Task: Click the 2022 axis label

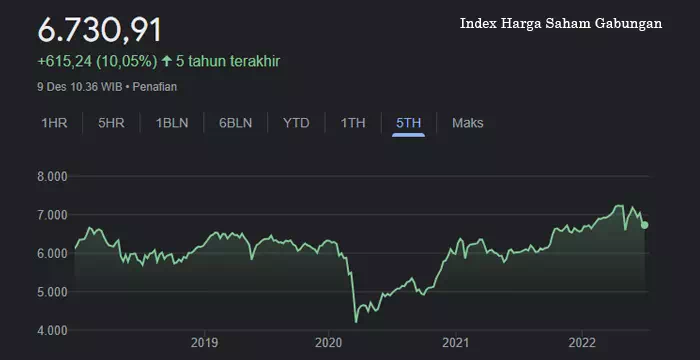Action: click(582, 343)
